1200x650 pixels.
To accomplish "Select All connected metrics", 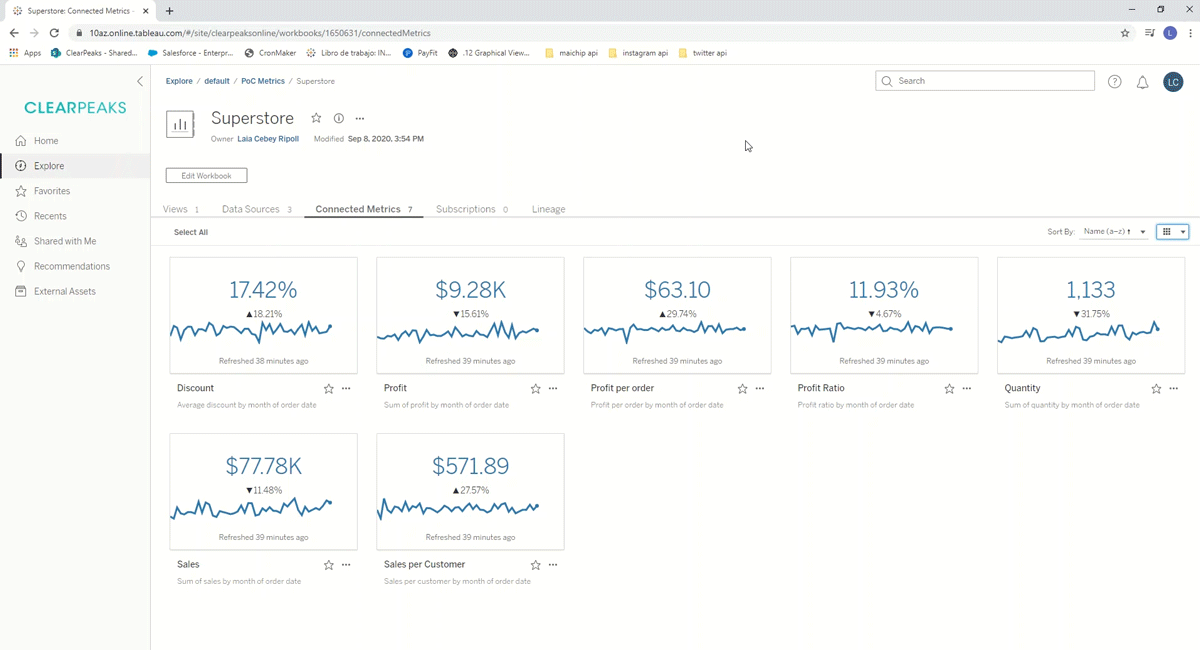I will [x=190, y=231].
